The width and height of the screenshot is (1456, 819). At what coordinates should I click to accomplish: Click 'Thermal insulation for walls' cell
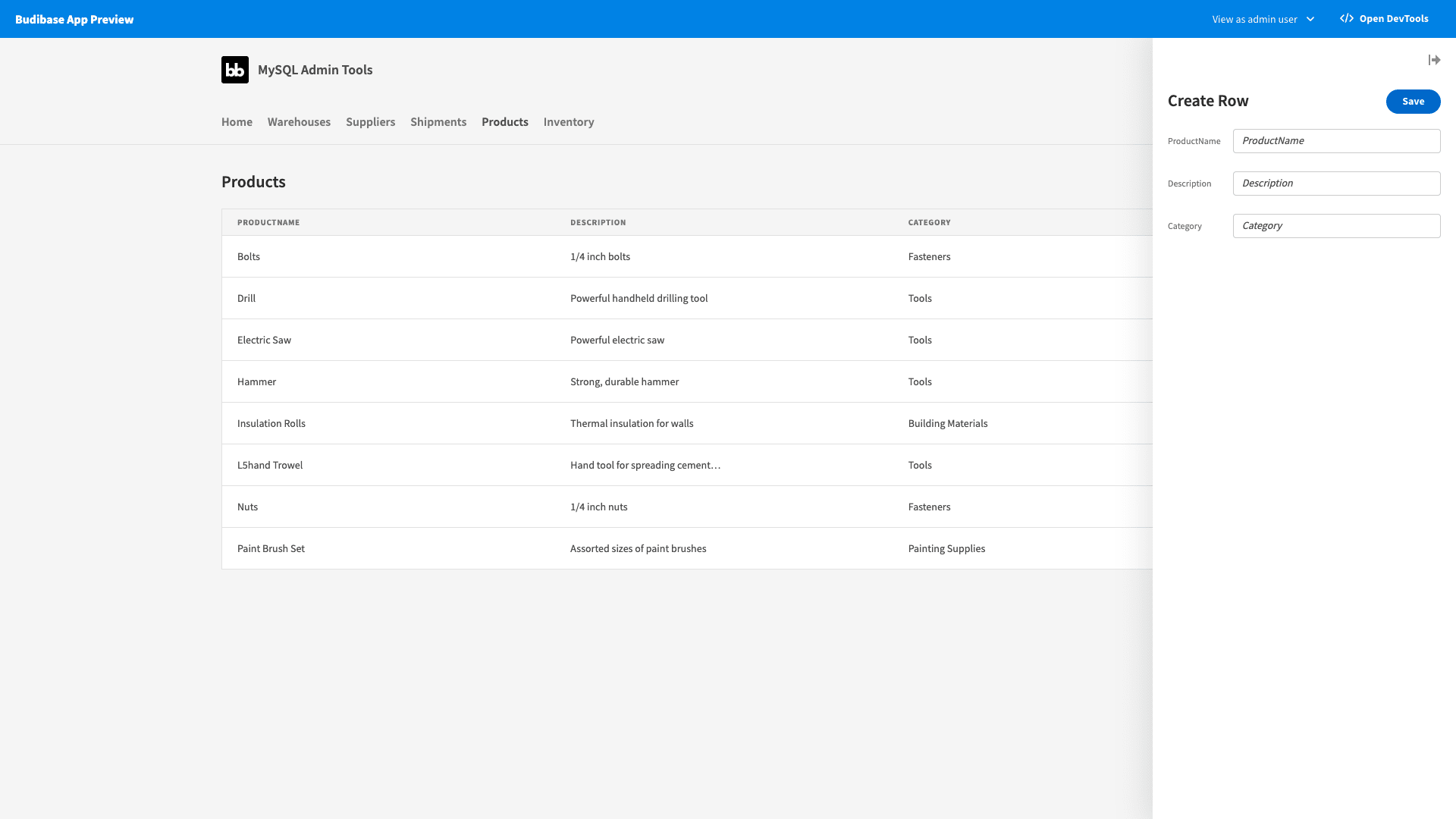[632, 423]
